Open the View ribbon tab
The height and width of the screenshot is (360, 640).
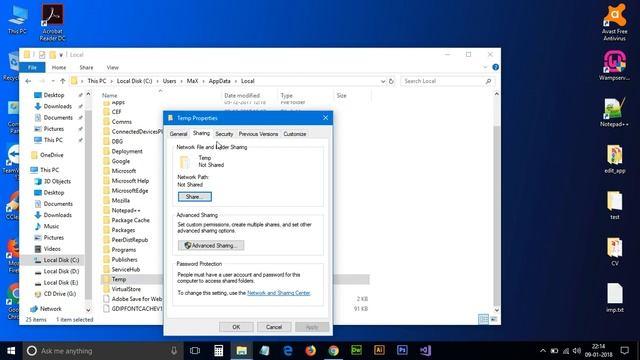coord(113,67)
